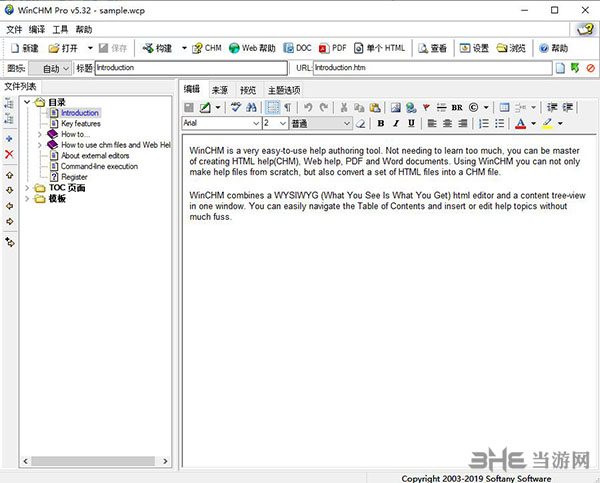The image size is (600, 483).
Task: Click the yellow highlight color pen
Action: click(547, 123)
